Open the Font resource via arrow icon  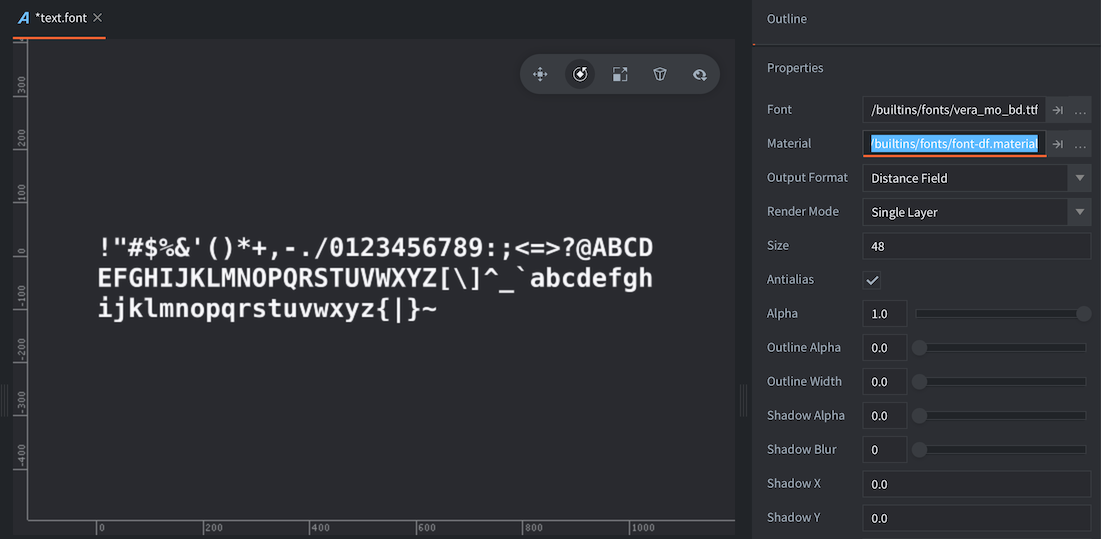pos(1057,110)
